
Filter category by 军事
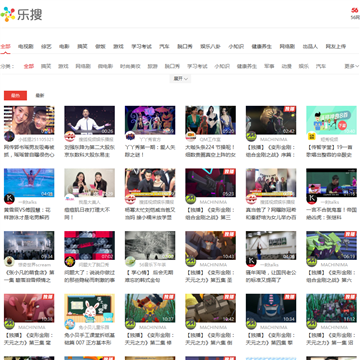(x=269, y=66)
